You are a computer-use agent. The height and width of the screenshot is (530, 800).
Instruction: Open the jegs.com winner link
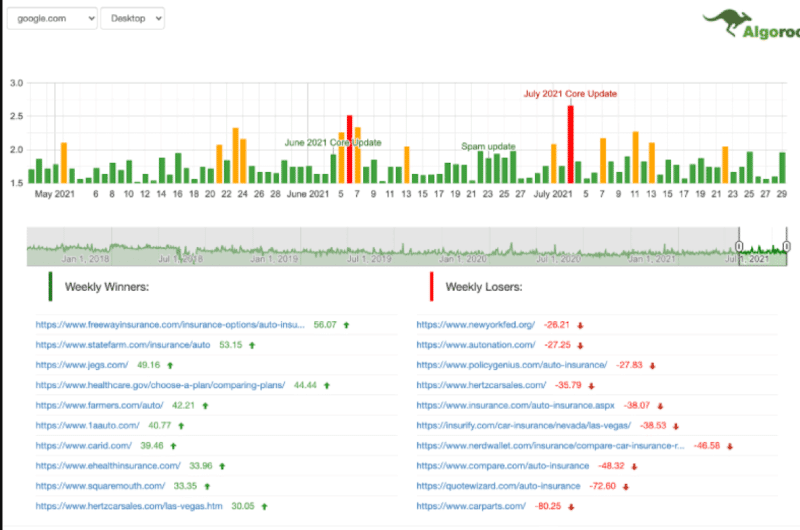coord(82,365)
